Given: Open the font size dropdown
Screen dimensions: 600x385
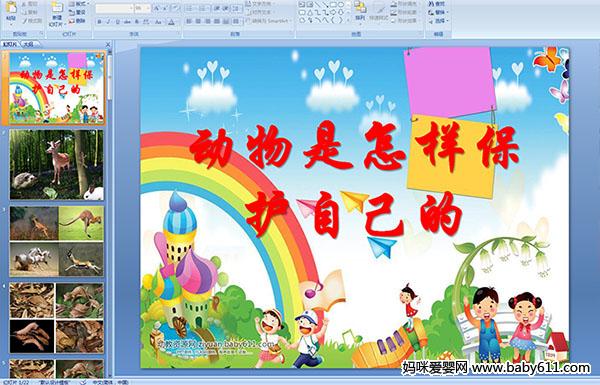Looking at the screenshot, I should 142,8.
